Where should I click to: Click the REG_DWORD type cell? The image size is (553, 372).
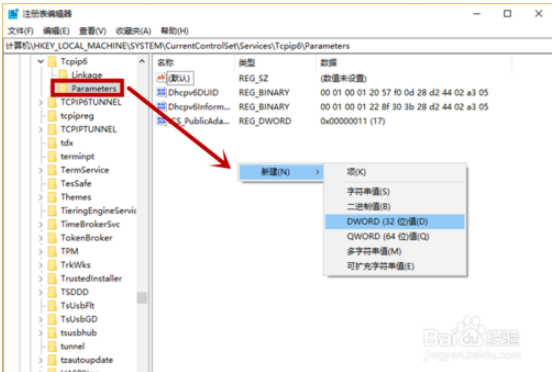click(x=265, y=121)
